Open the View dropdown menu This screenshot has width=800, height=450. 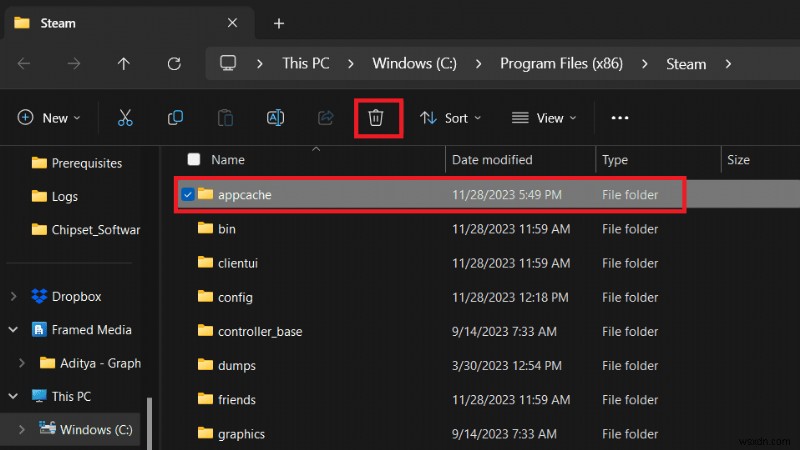(544, 118)
